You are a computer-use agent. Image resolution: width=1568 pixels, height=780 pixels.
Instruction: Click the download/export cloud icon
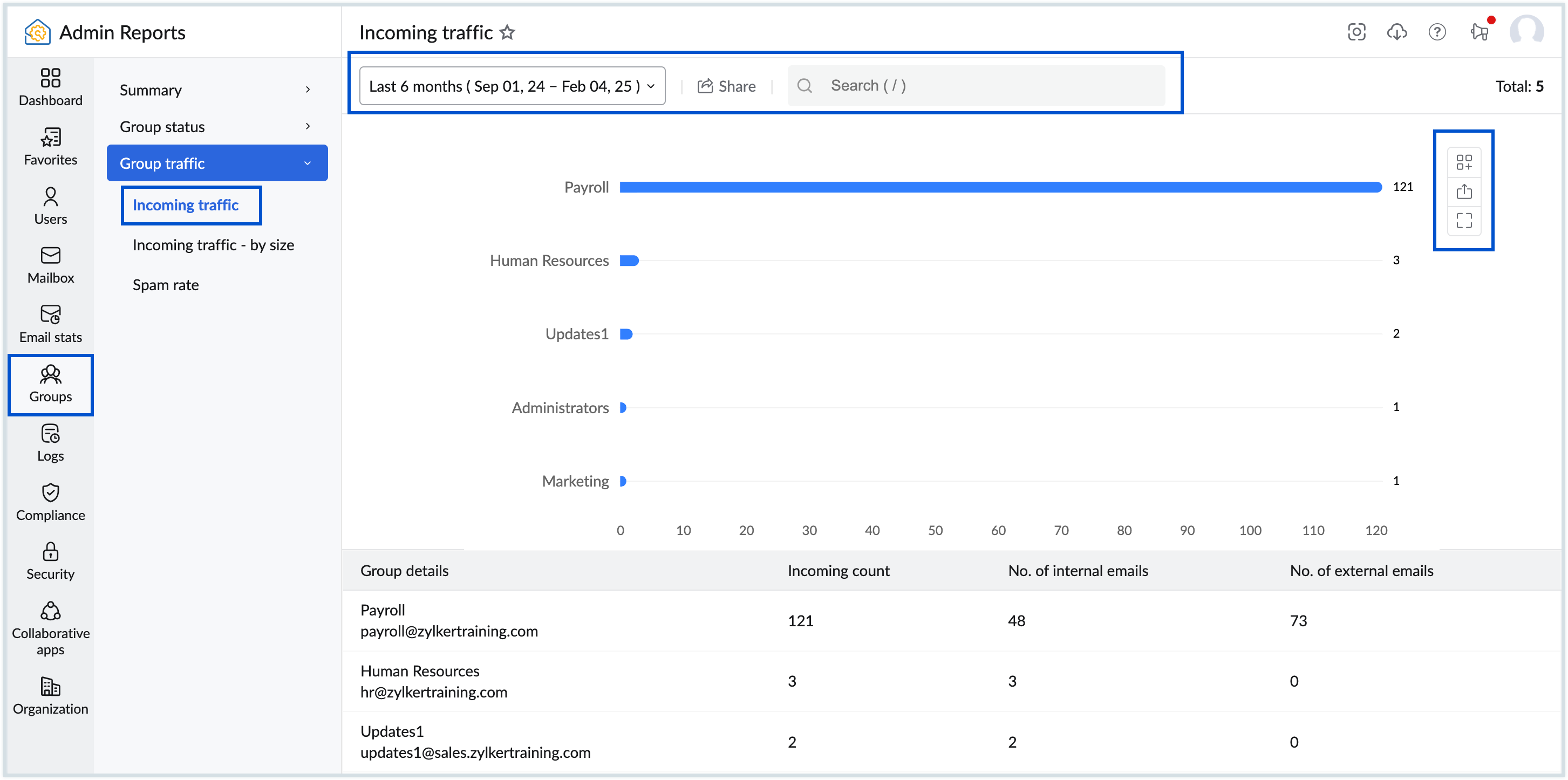[x=1397, y=33]
